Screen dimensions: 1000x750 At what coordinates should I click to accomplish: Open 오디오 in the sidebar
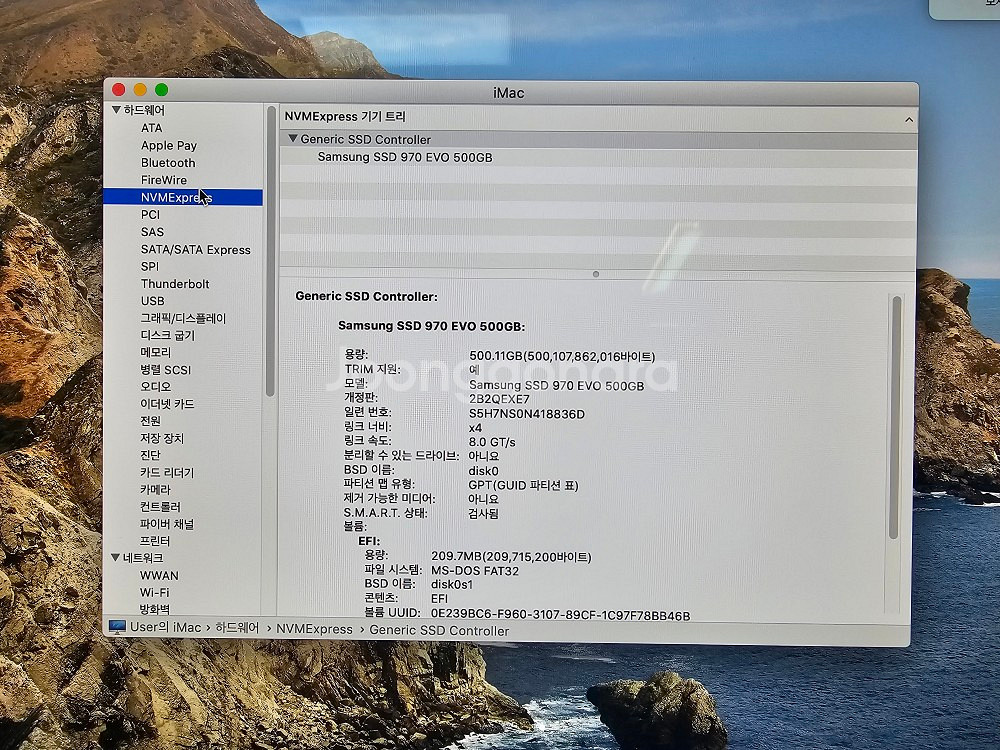point(155,386)
